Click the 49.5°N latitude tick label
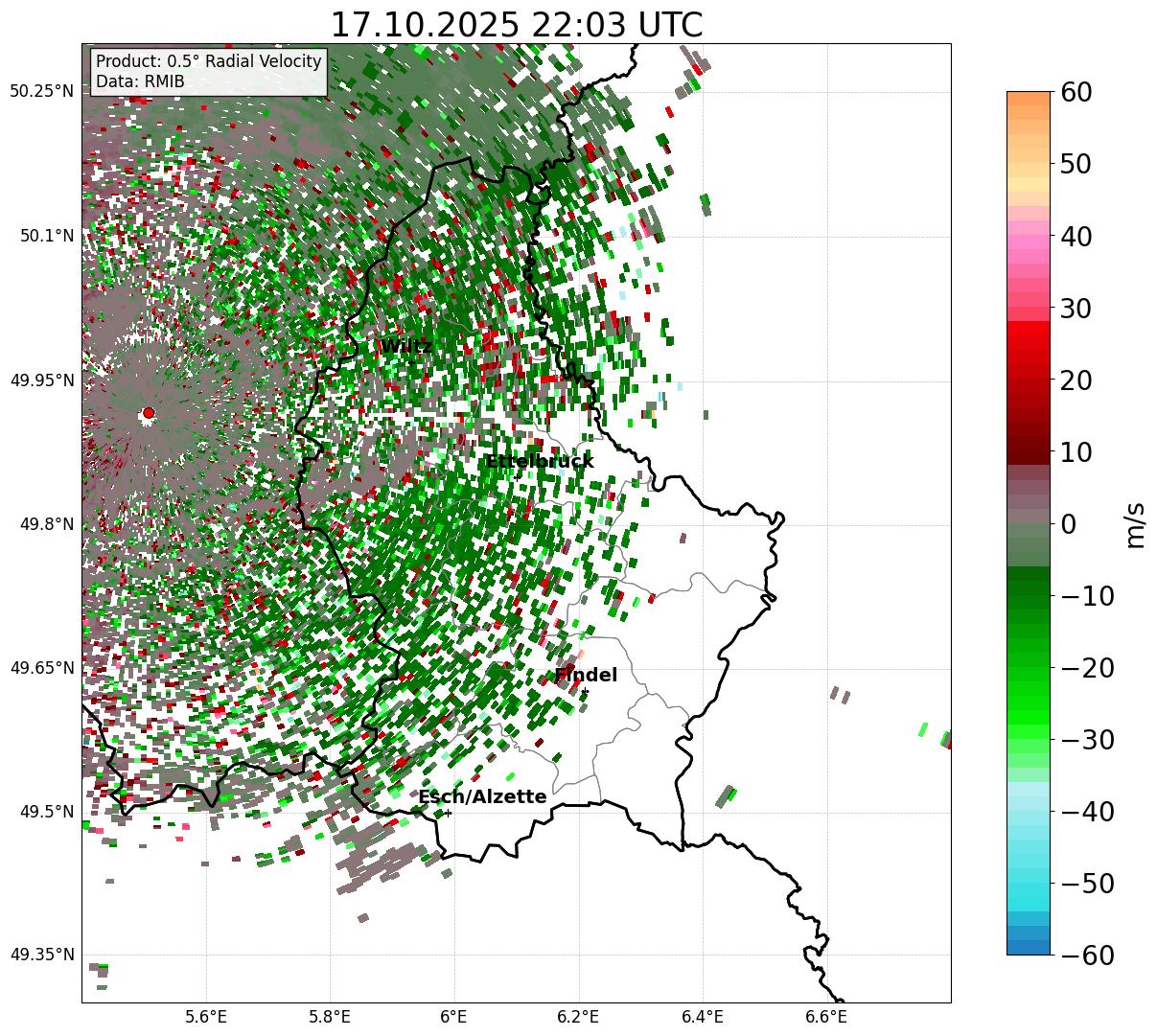 46,812
